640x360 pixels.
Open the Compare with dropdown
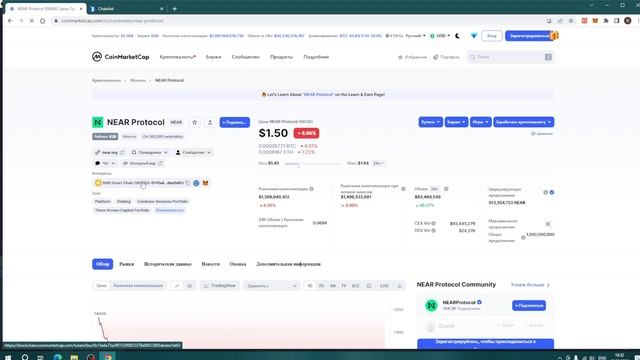pyautogui.click(x=271, y=286)
